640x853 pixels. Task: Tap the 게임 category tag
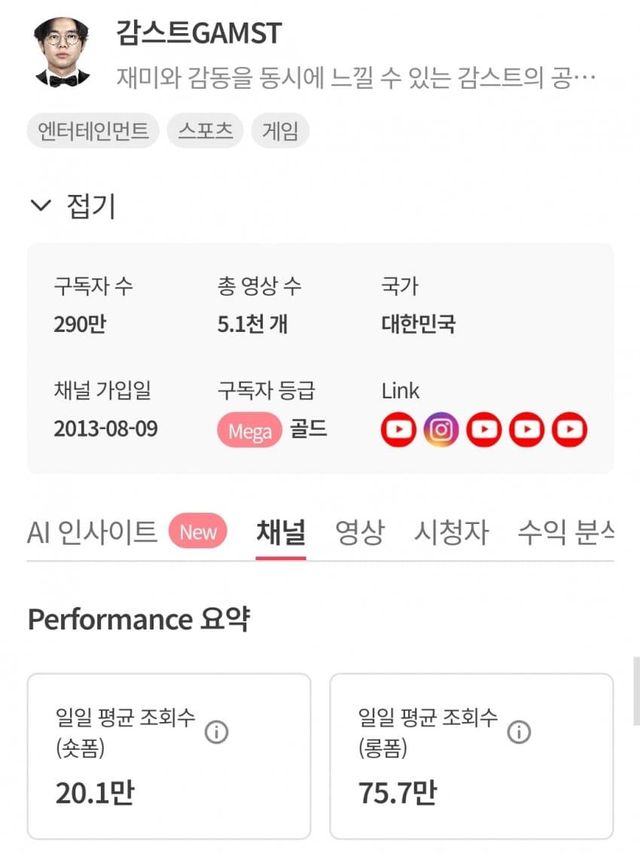(x=281, y=131)
